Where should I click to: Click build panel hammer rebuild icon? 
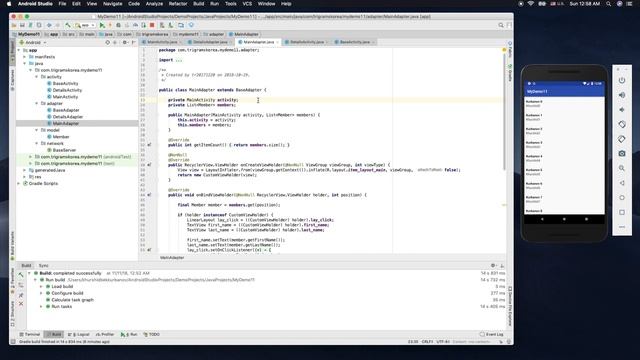[x=21, y=275]
